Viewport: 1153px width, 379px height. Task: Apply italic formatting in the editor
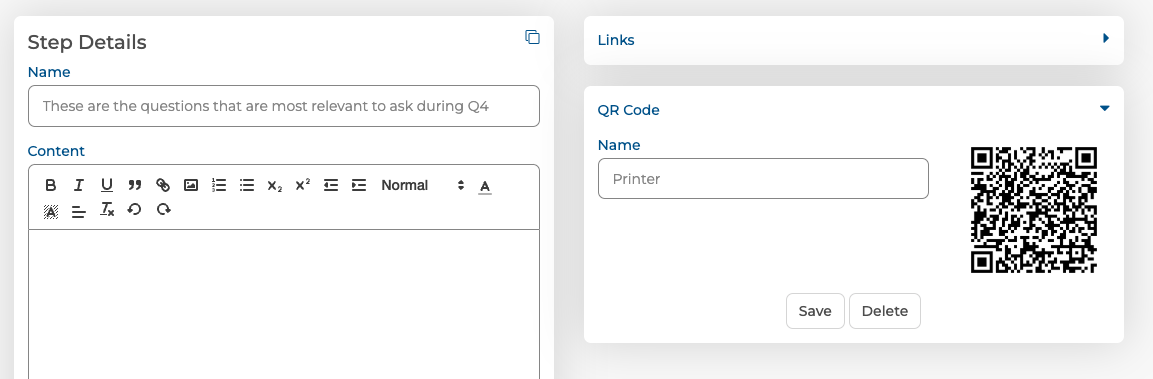(79, 185)
